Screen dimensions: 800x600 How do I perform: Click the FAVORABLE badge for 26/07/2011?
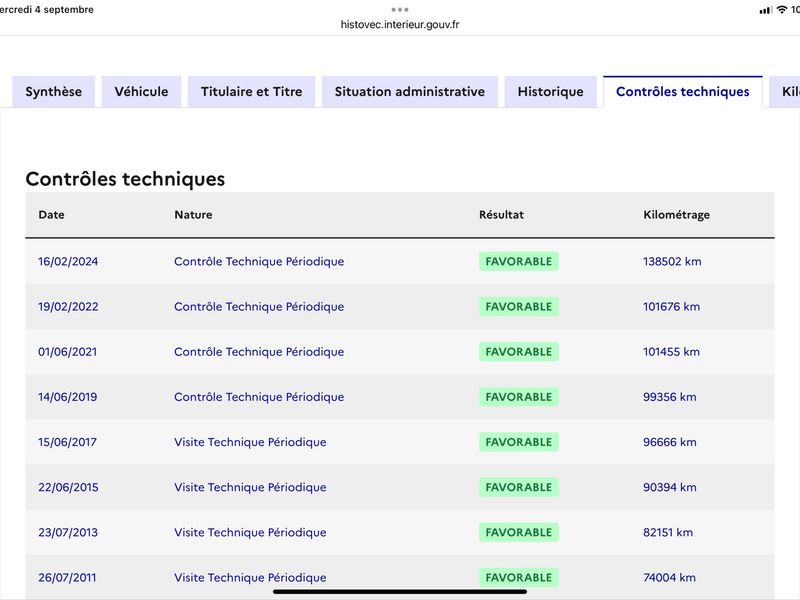[518, 578]
